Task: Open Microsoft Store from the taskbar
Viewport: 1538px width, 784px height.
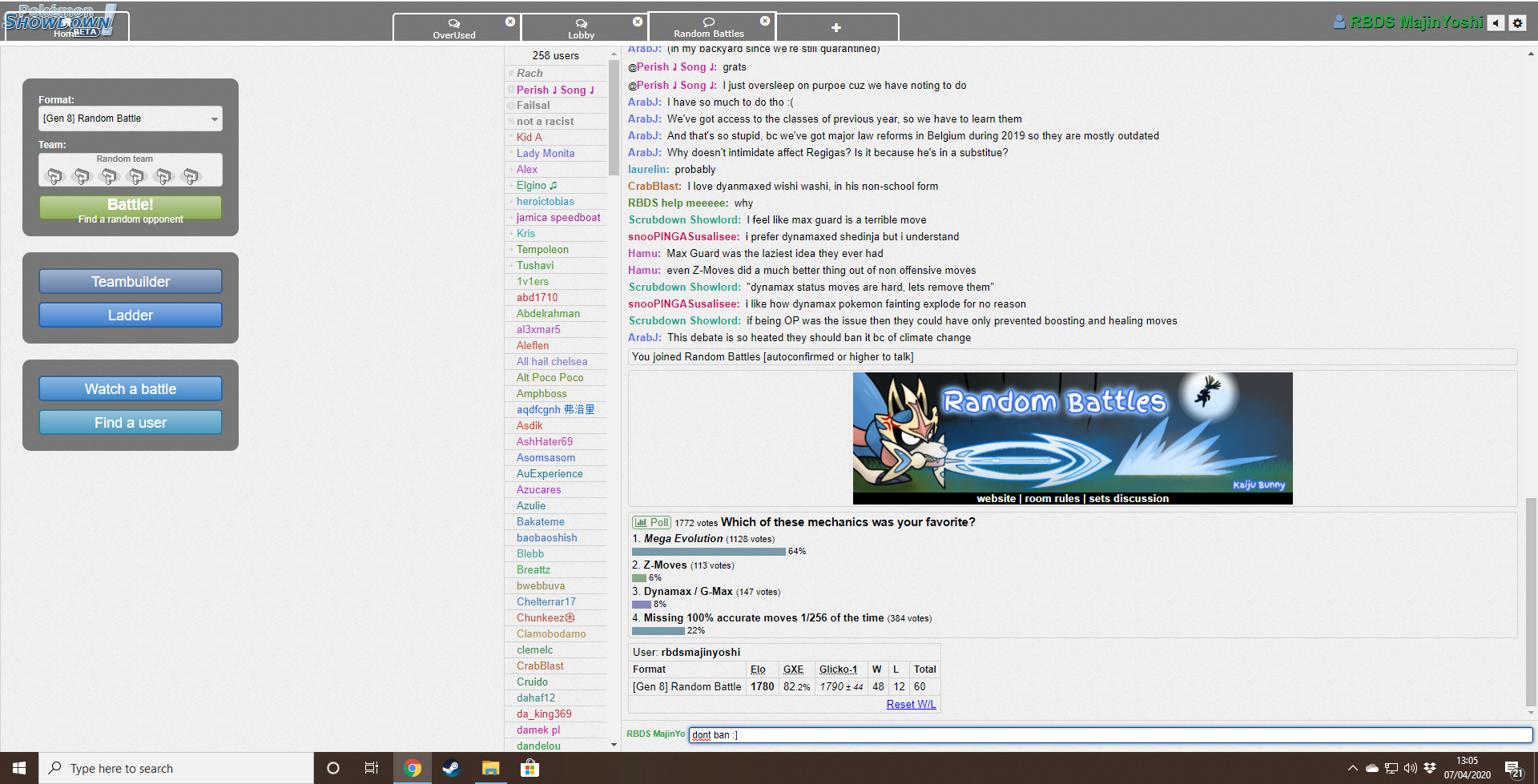Action: coord(529,768)
